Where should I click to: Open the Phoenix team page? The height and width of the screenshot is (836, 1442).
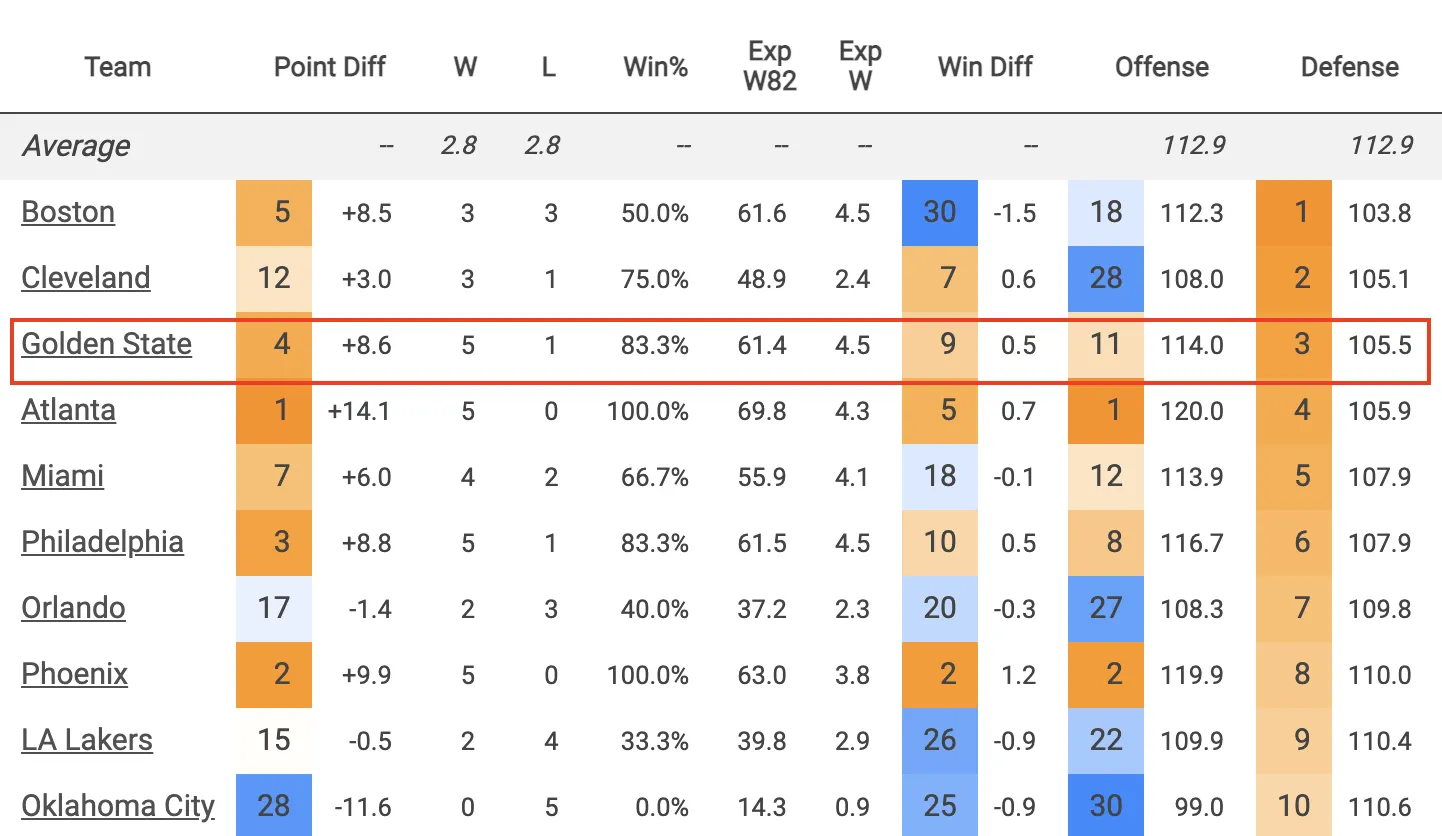click(x=75, y=674)
